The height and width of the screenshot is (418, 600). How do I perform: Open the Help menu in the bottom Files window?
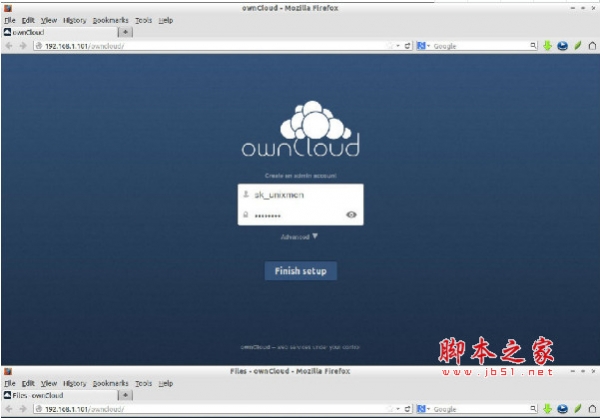click(x=166, y=383)
